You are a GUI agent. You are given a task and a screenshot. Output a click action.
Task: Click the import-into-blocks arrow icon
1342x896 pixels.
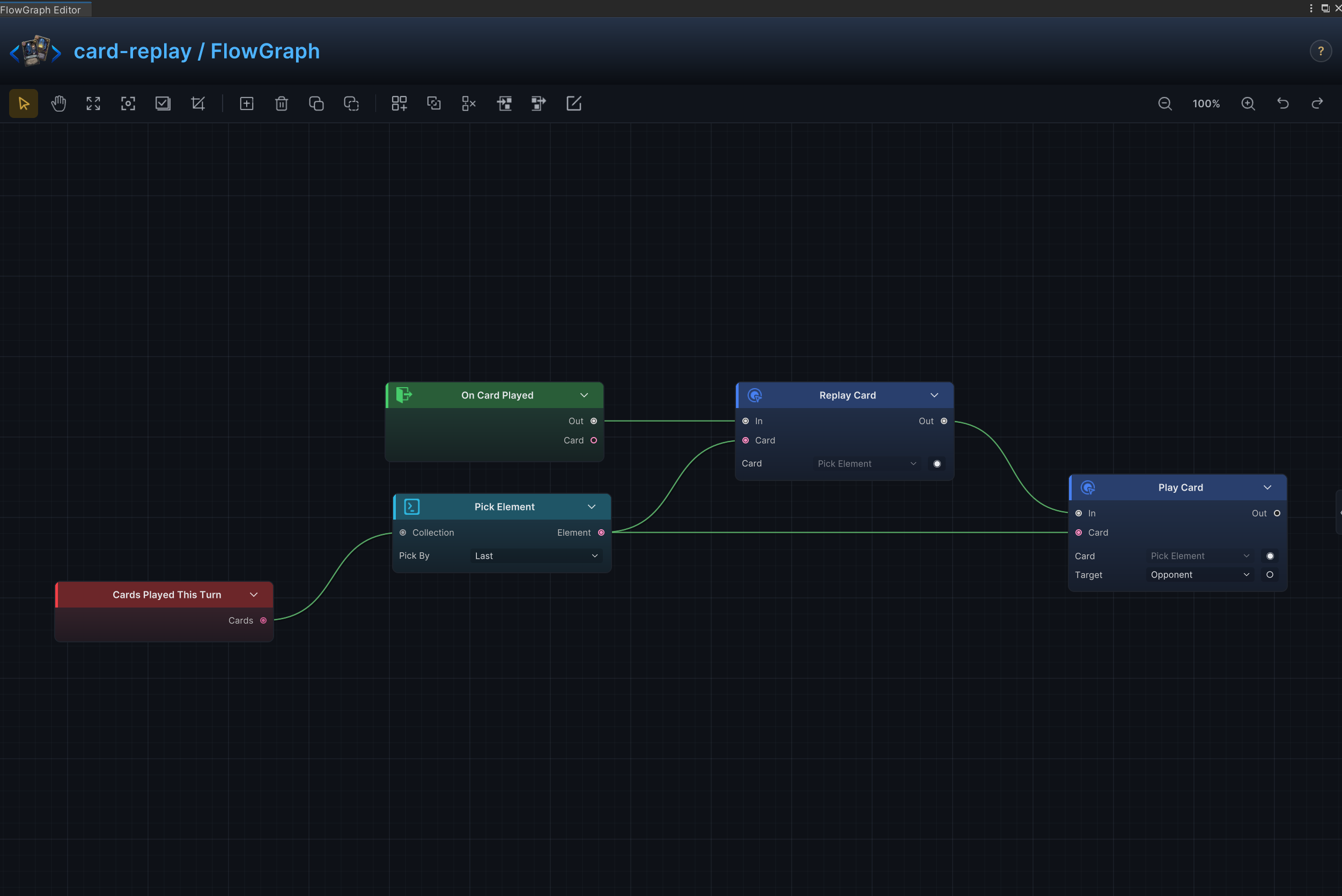tap(504, 103)
